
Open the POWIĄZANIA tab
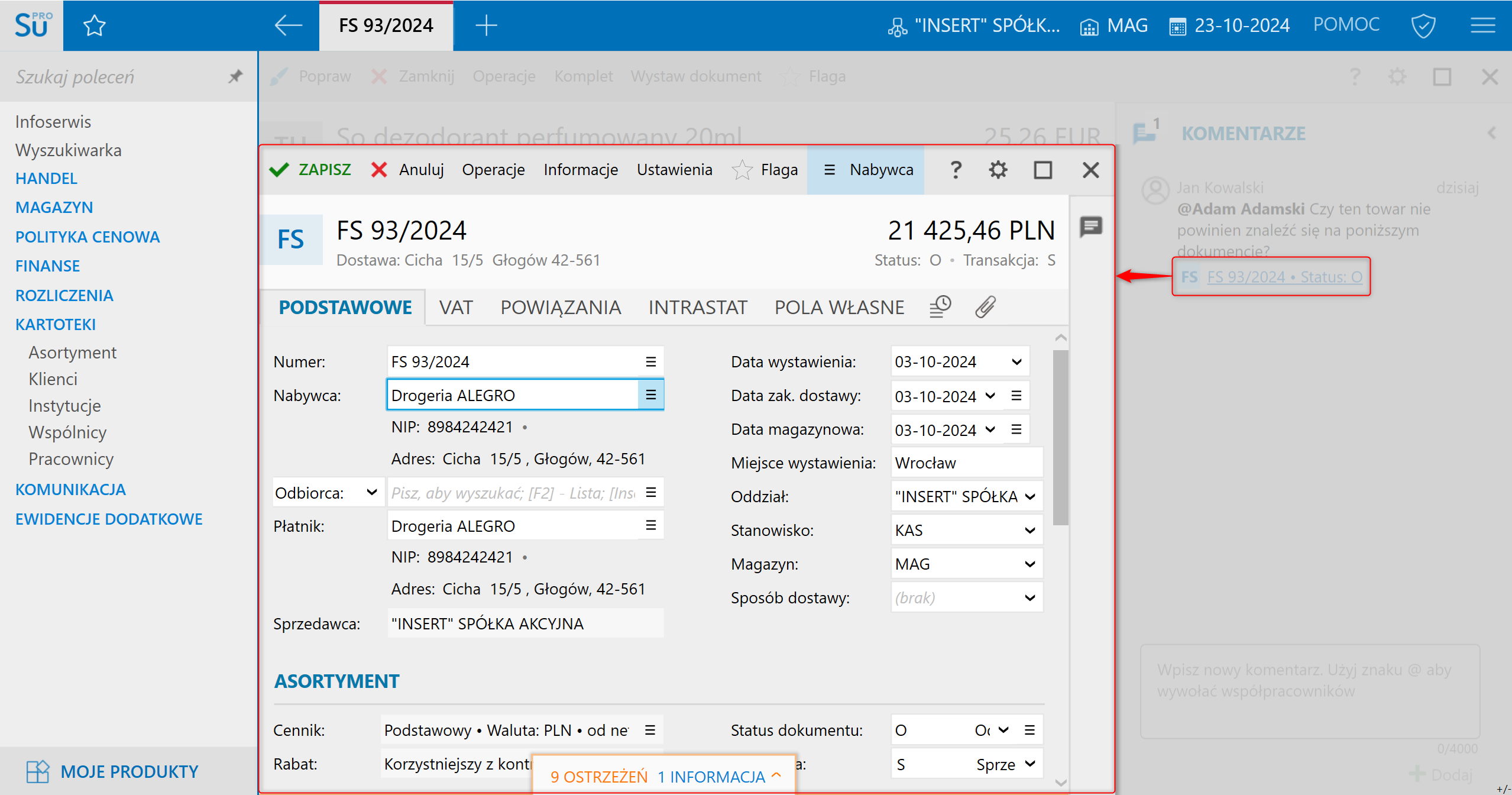(561, 308)
